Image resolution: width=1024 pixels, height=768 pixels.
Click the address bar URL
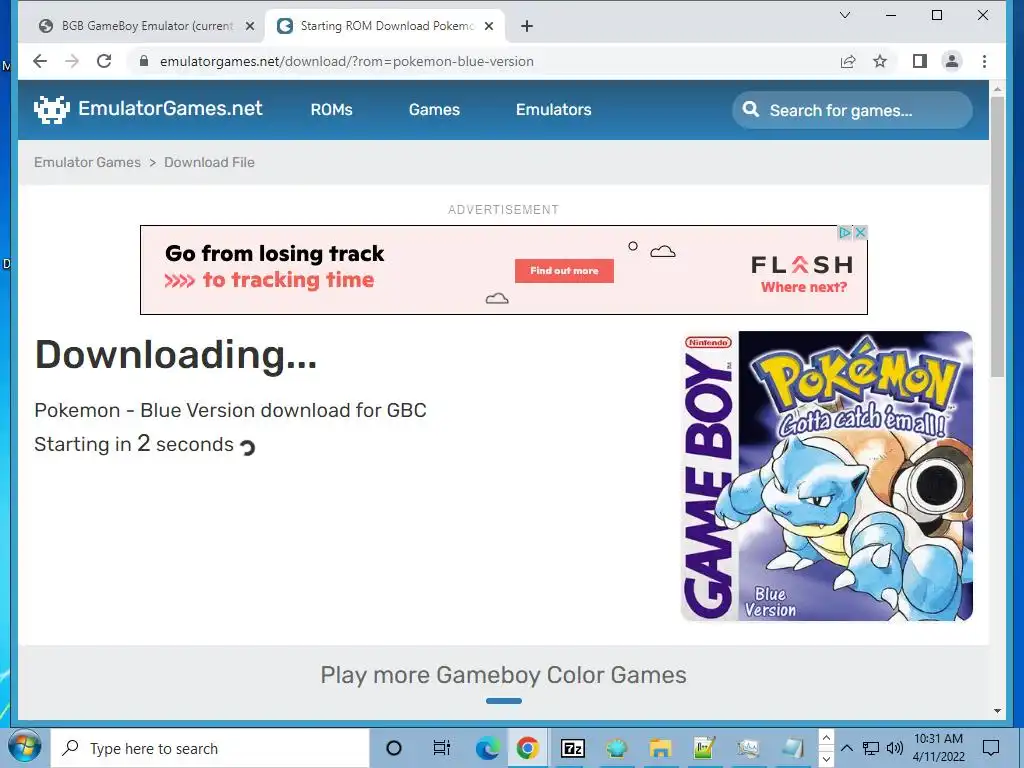tap(347, 61)
